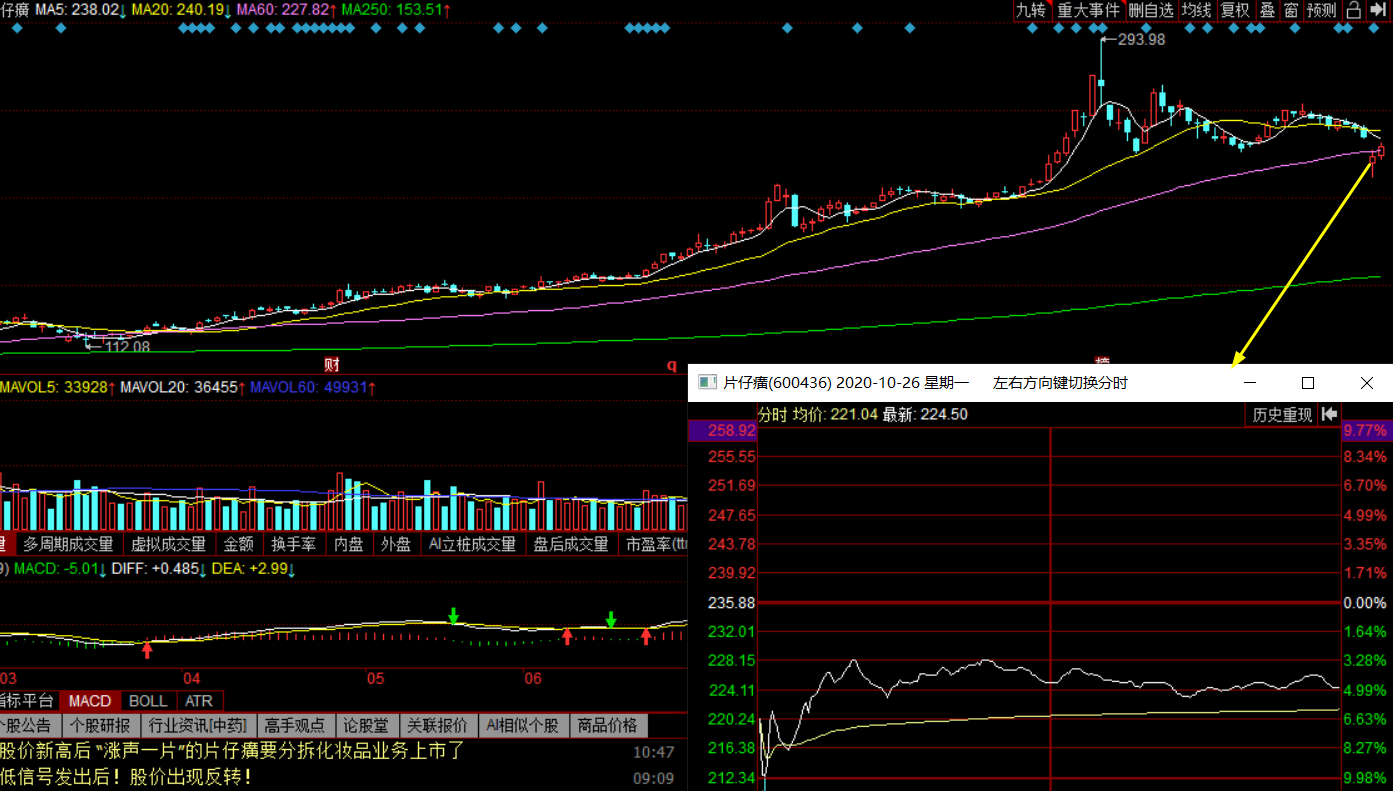
Task: Open the 窗 window layout selector
Action: 1291,10
